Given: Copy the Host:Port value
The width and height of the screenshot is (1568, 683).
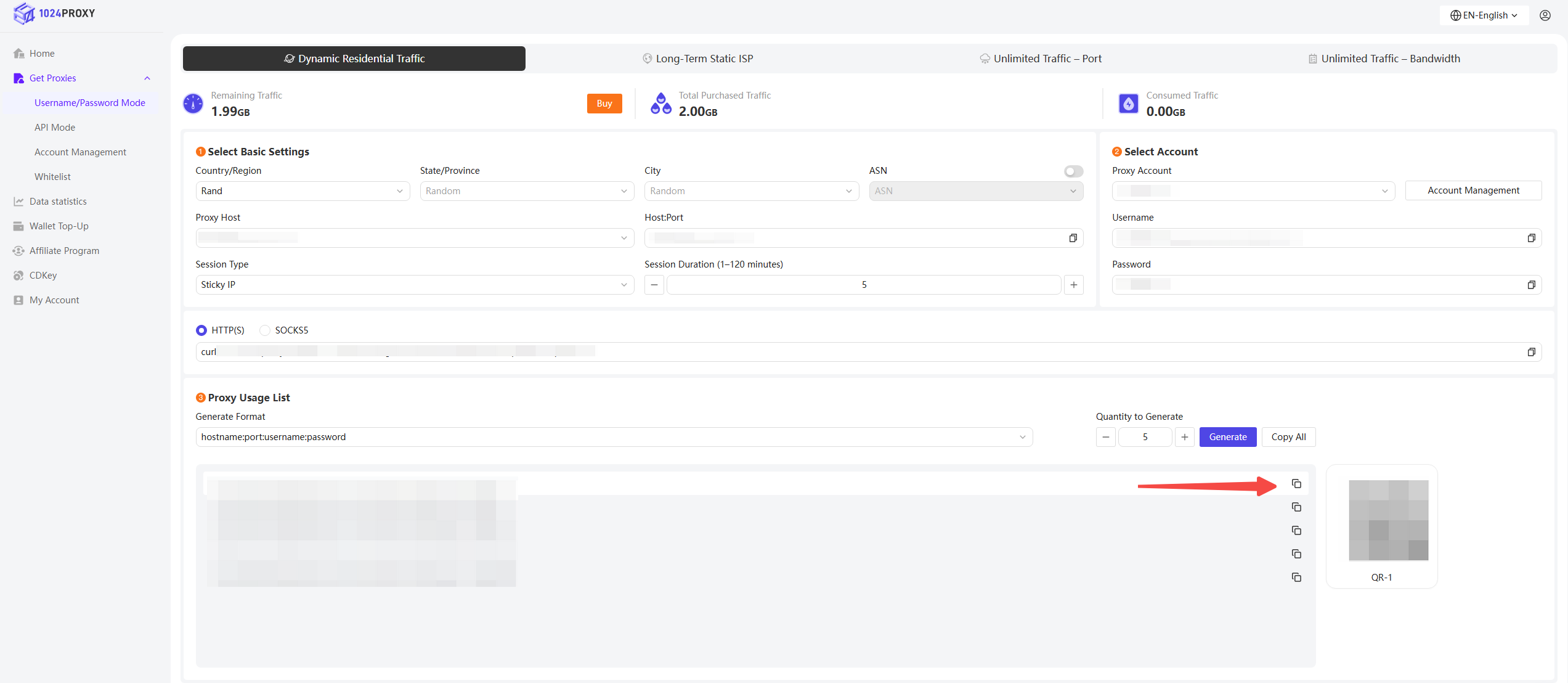Looking at the screenshot, I should [1073, 238].
